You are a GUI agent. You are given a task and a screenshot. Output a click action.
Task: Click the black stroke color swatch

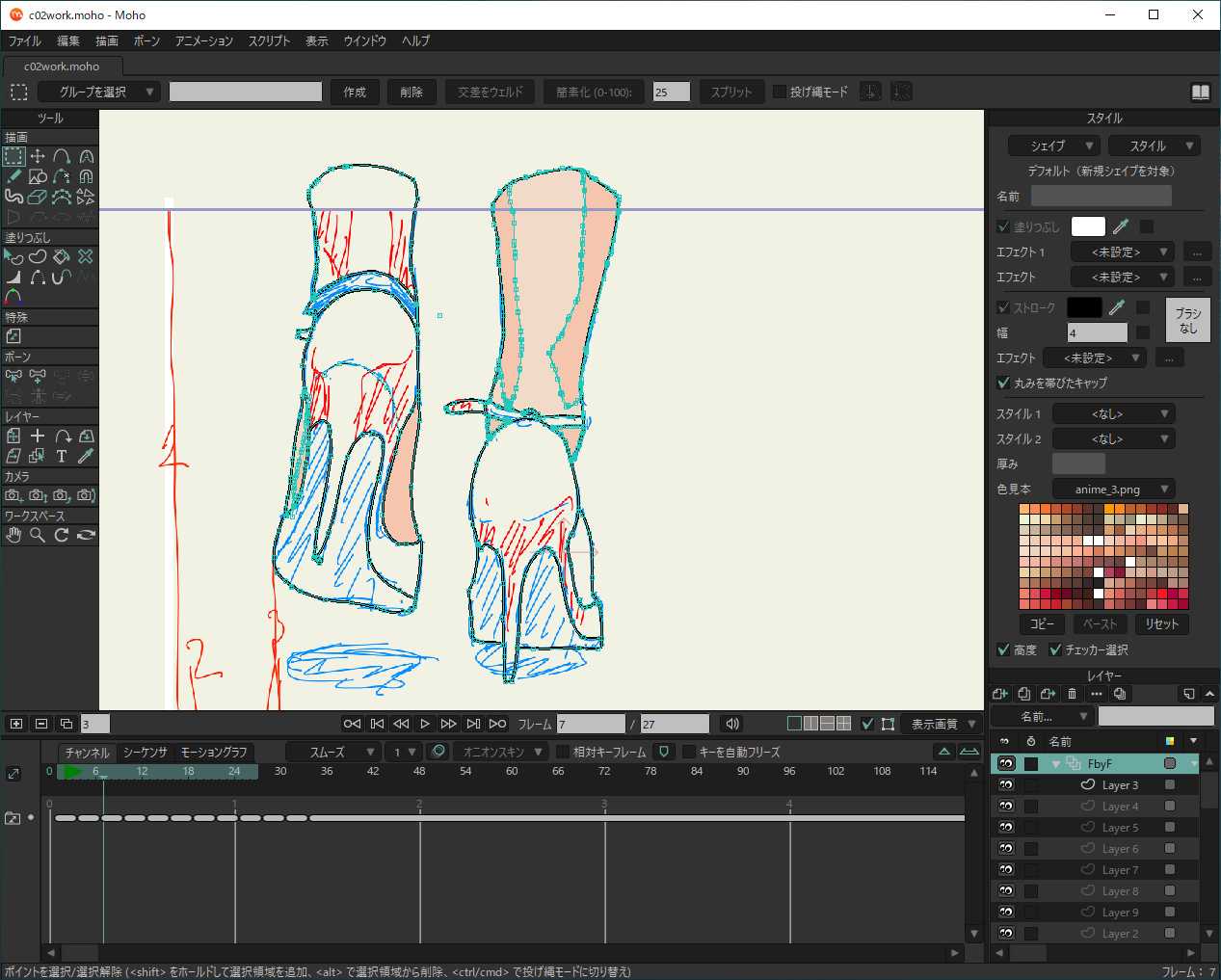click(1084, 307)
